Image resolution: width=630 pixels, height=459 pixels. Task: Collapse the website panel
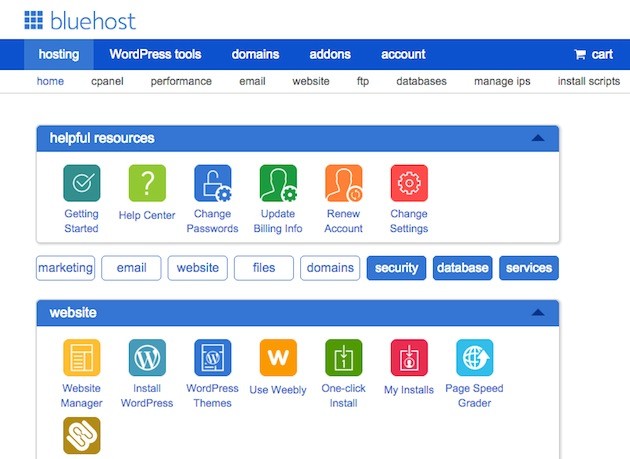pos(538,313)
